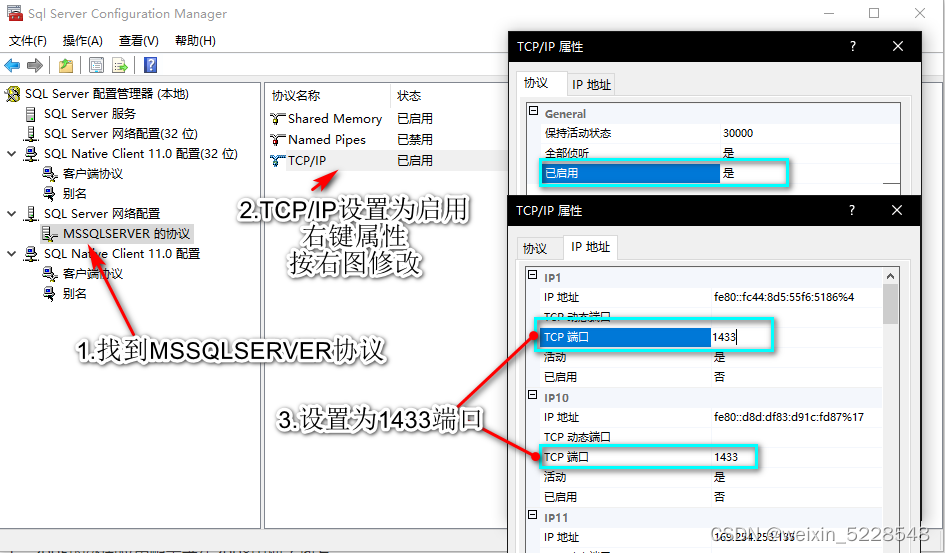Click the Shared Memory protocol icon

pos(277,119)
